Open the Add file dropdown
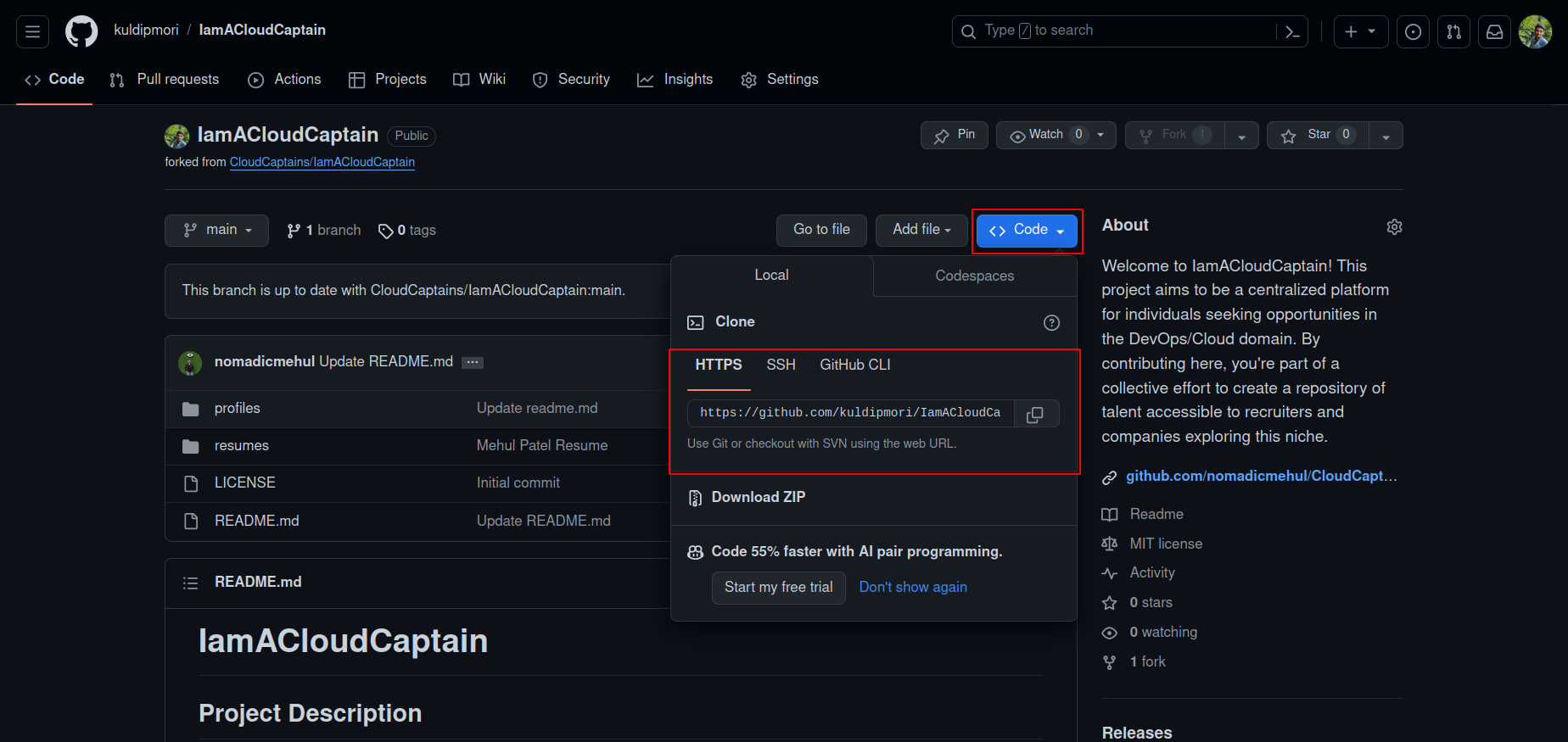The width and height of the screenshot is (1568, 742). (921, 230)
